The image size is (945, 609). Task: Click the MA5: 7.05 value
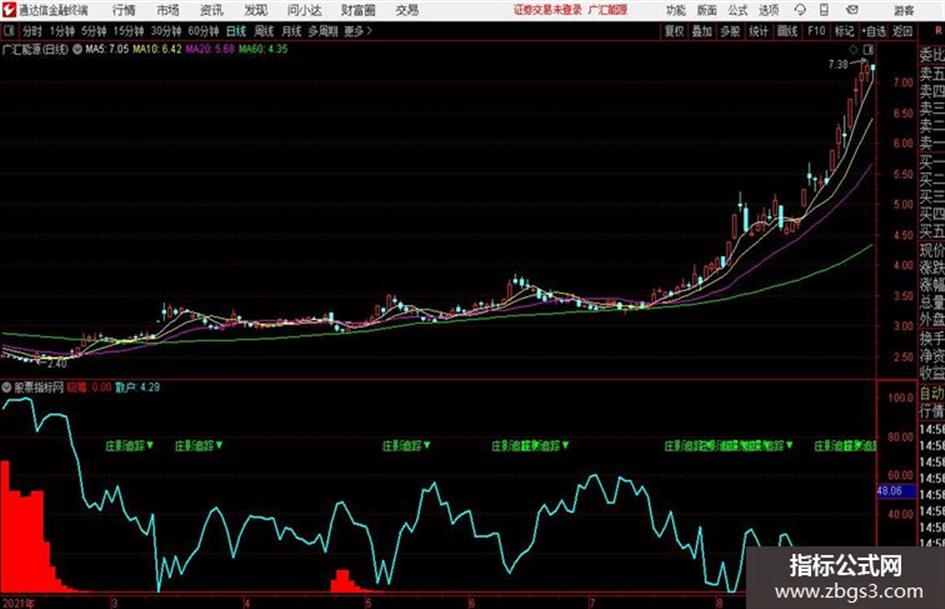107,49
